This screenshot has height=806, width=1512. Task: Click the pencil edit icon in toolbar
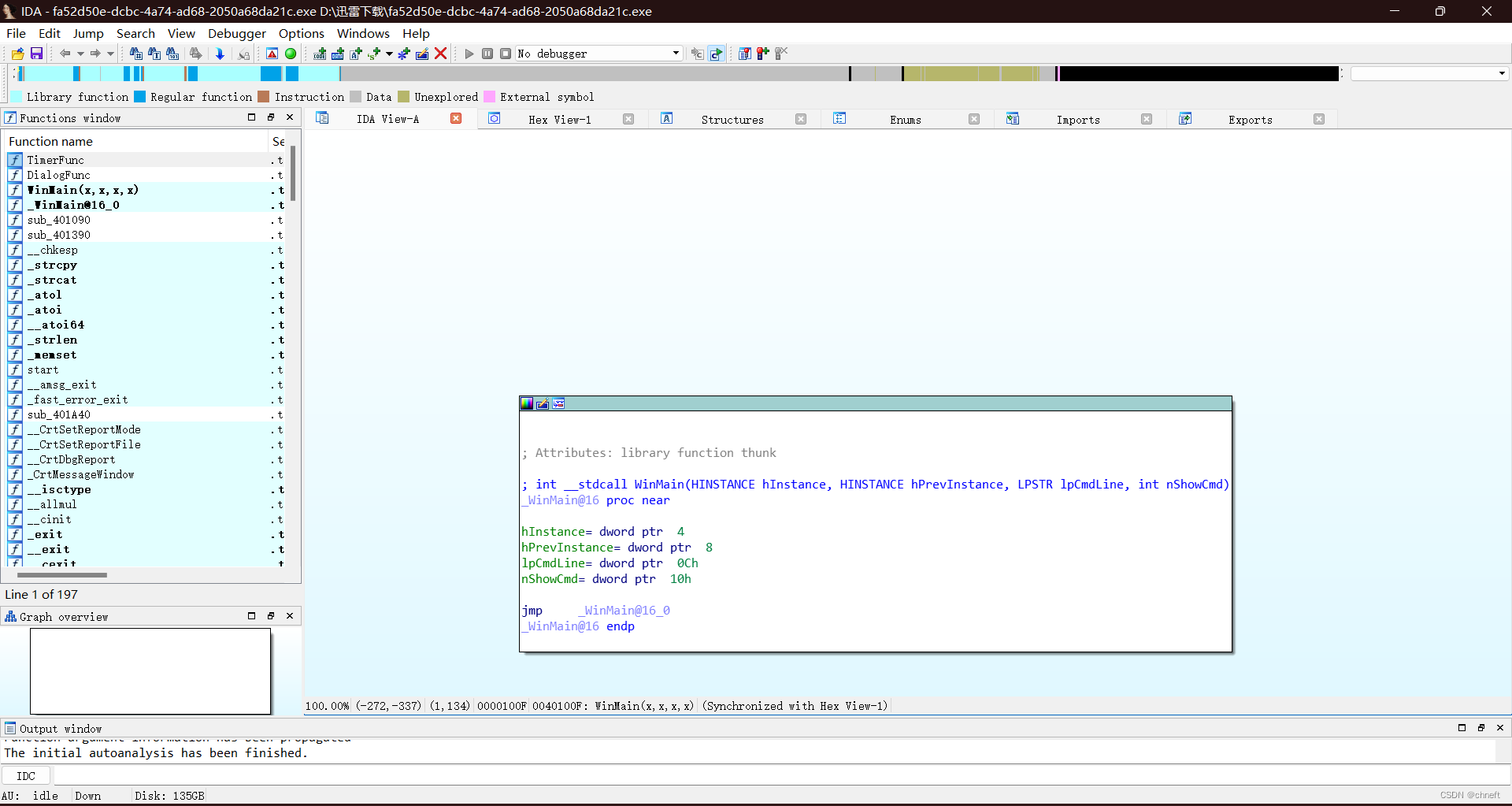click(x=422, y=54)
